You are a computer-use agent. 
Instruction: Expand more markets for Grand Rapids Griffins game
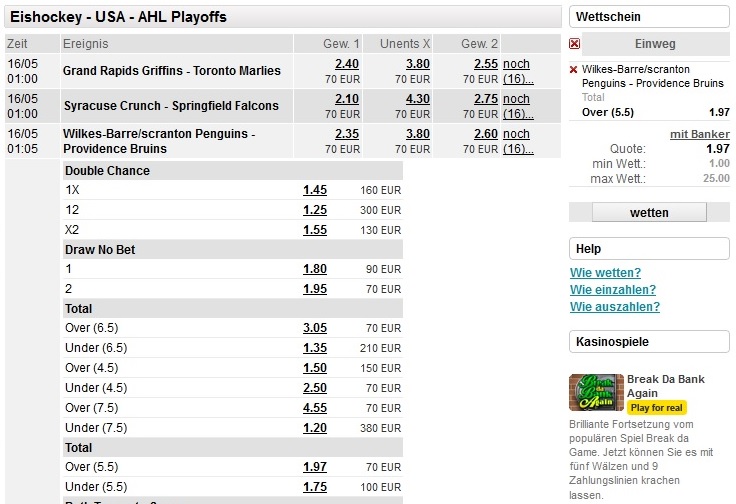pyautogui.click(x=518, y=71)
